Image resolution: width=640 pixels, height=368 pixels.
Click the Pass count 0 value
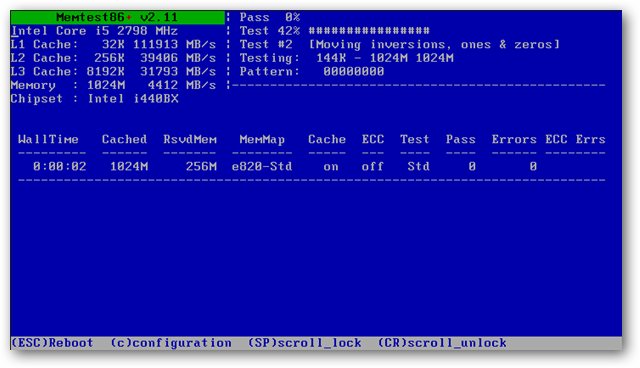[x=472, y=166]
